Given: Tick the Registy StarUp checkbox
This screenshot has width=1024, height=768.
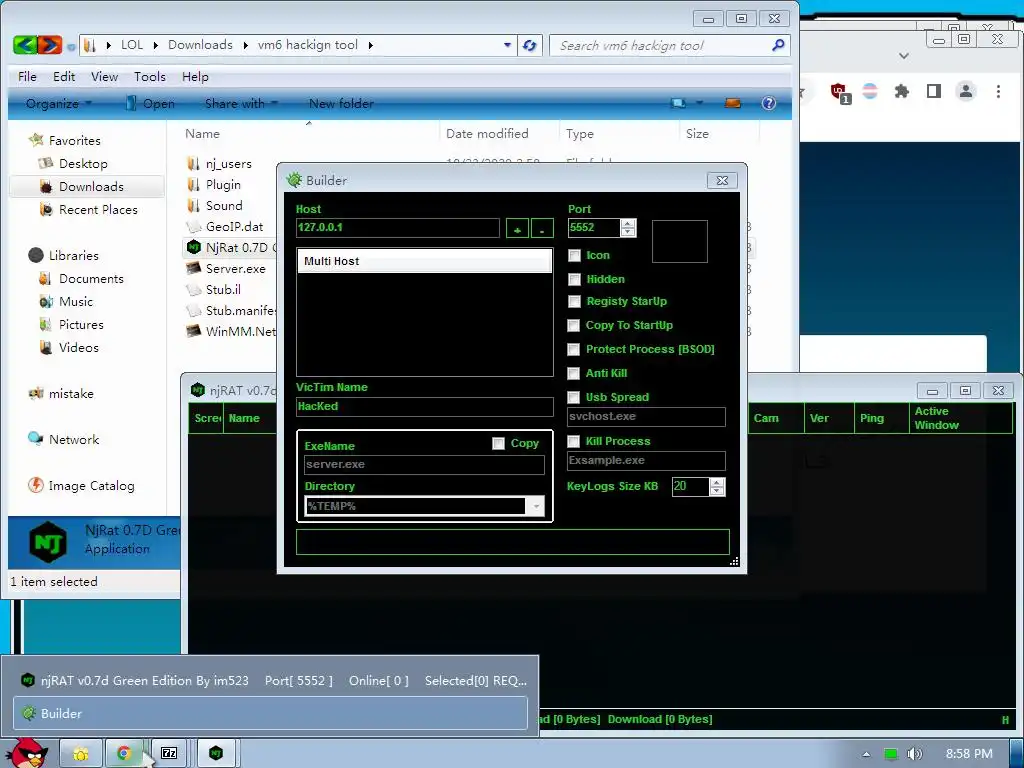Looking at the screenshot, I should pos(574,302).
